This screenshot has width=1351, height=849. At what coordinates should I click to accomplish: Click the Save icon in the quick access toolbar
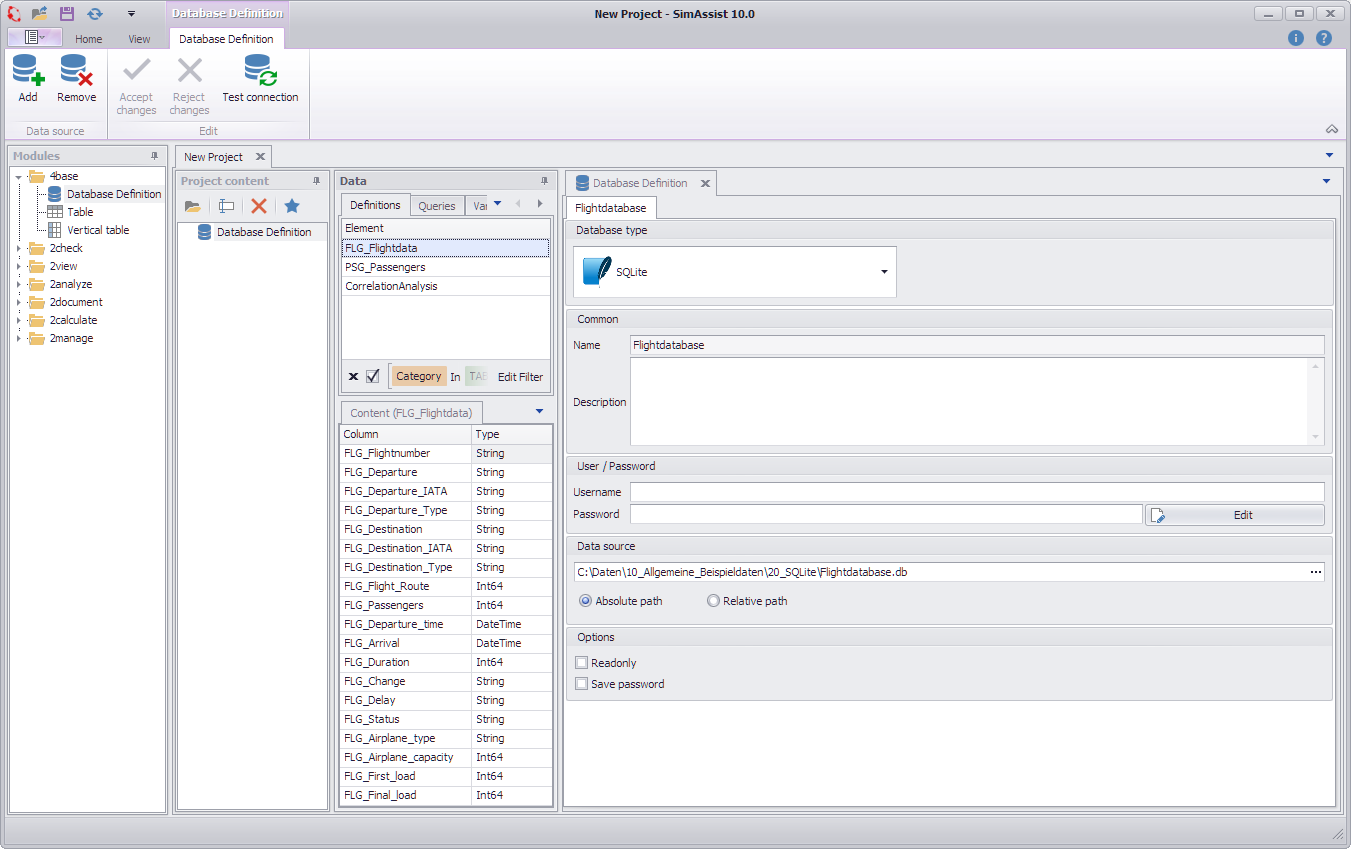tap(66, 13)
